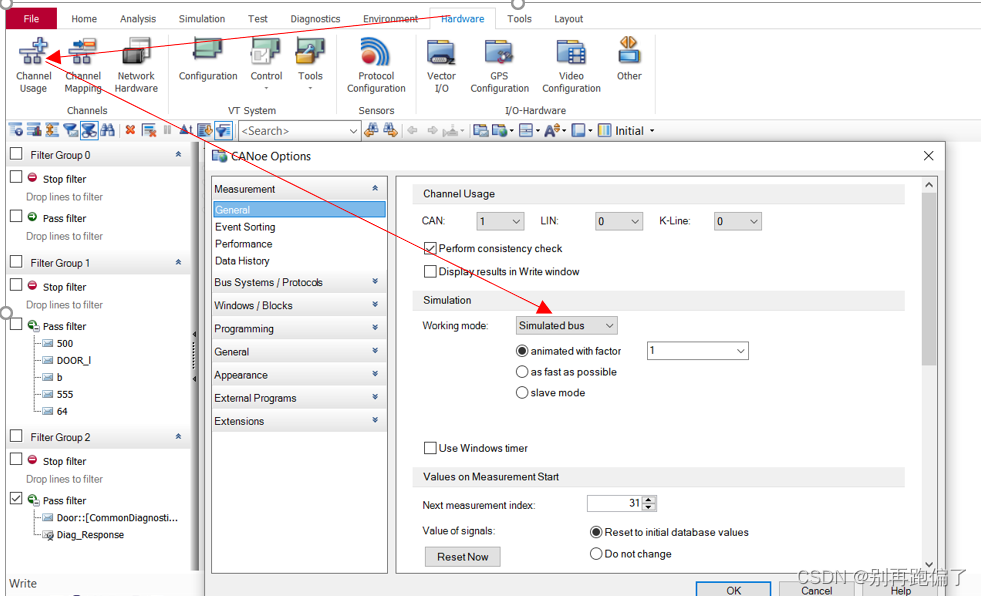Expand the Bus Systems / Protocols section

[x=298, y=282]
